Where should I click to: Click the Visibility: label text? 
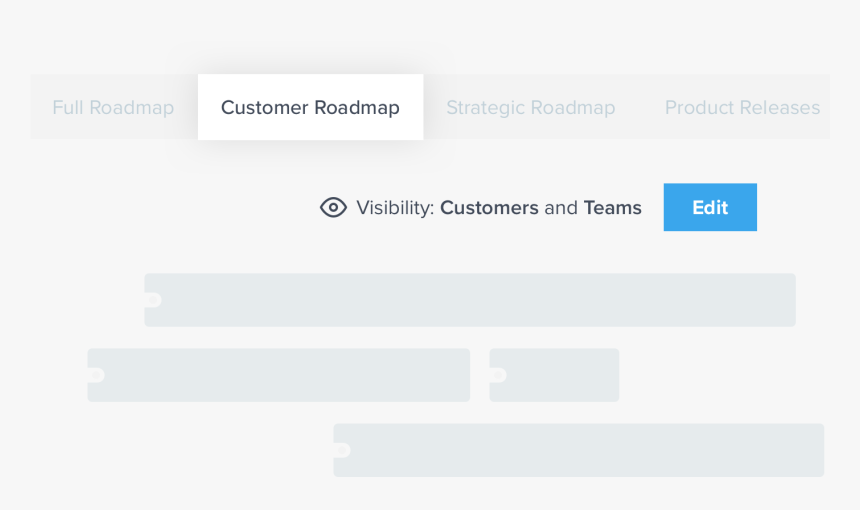pyautogui.click(x=395, y=208)
